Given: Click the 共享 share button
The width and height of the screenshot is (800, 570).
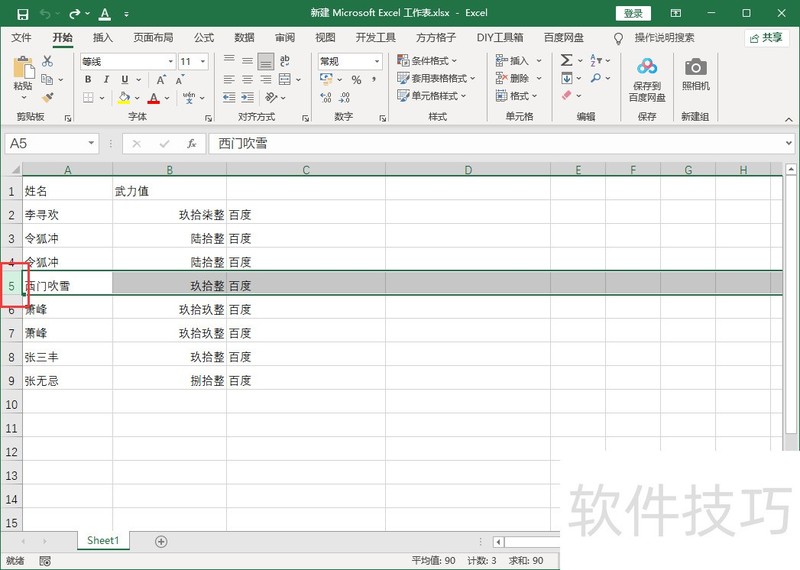Looking at the screenshot, I should [x=766, y=38].
